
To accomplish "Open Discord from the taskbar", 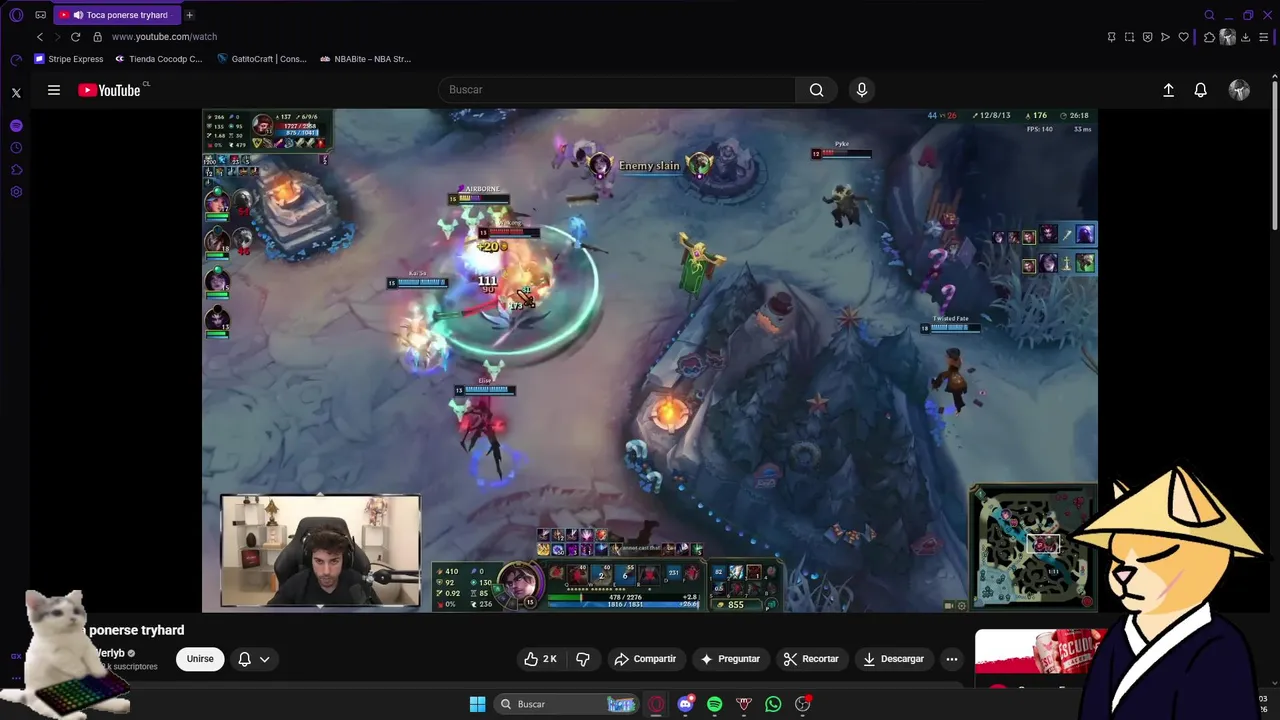I will [x=685, y=704].
